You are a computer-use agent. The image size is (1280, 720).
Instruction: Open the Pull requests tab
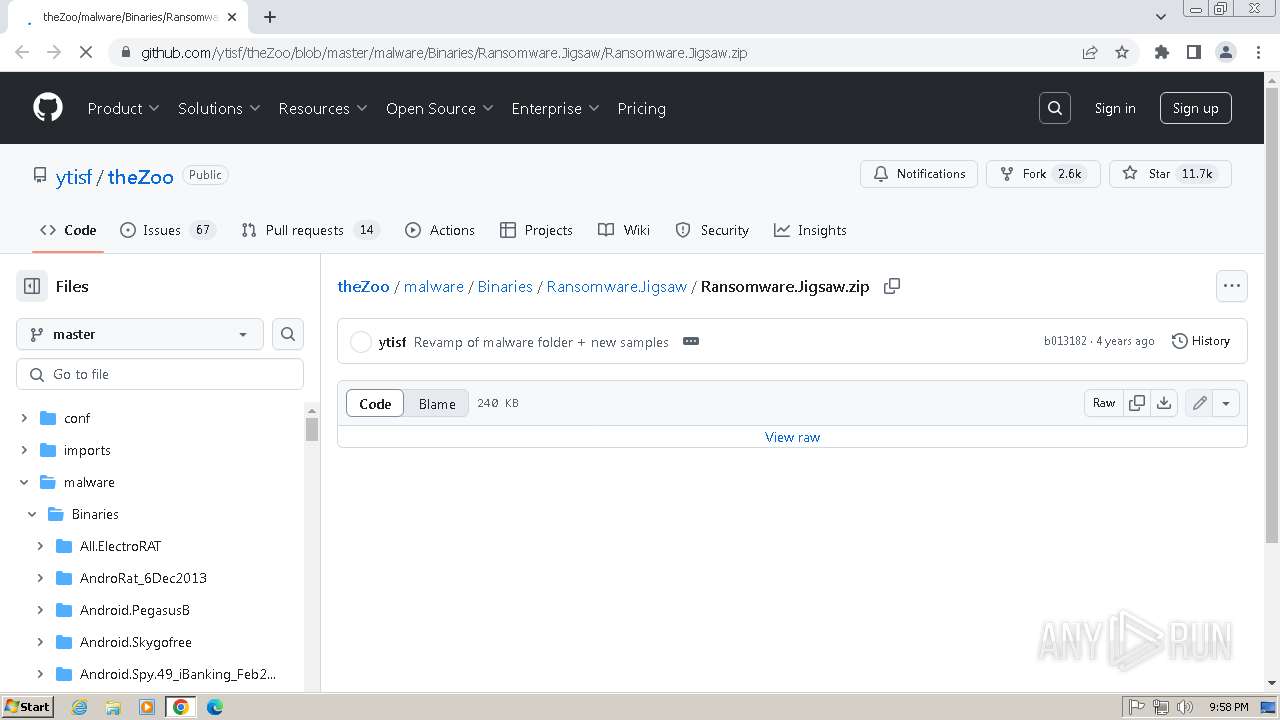[x=311, y=230]
